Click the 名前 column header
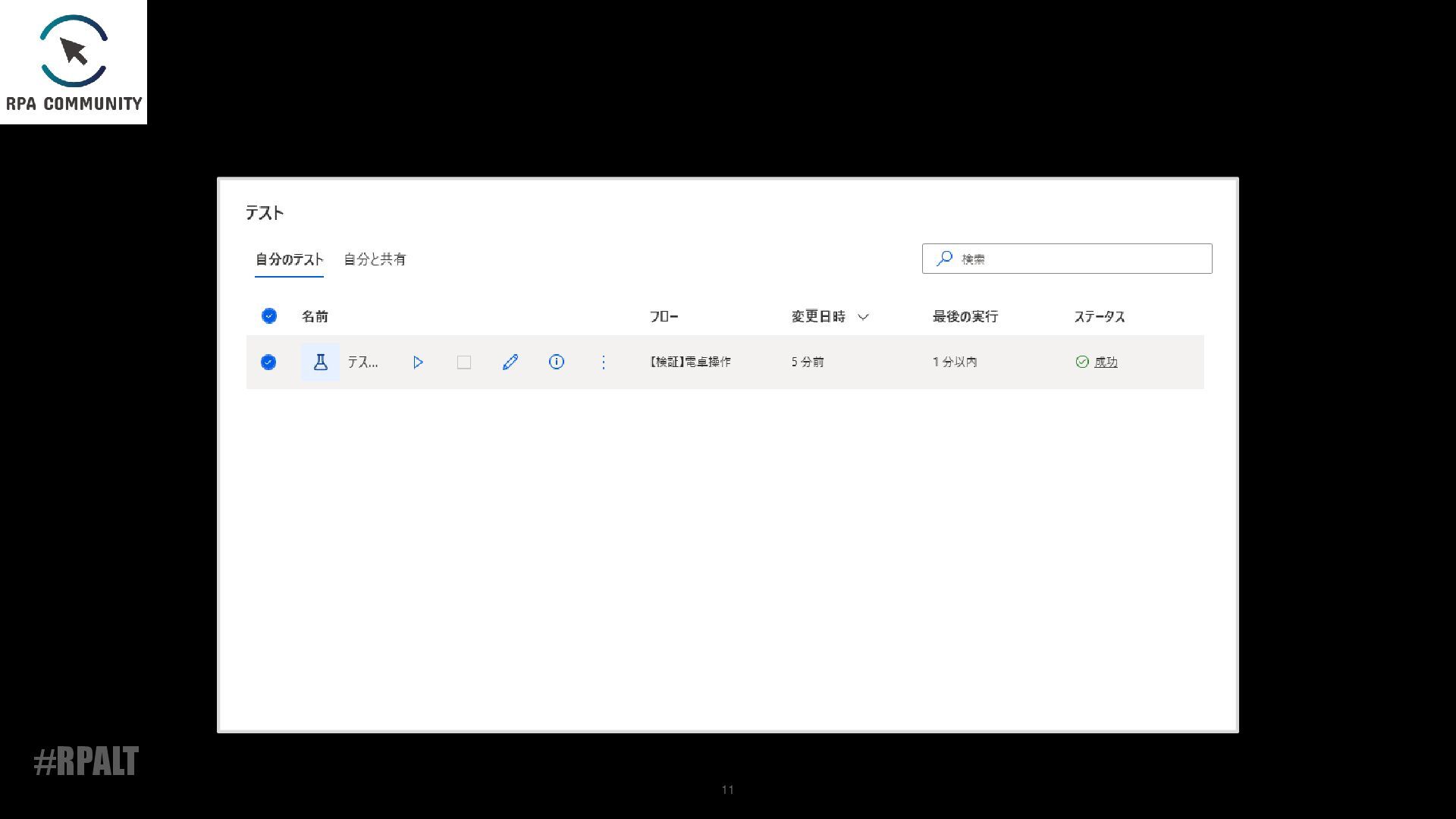 (315, 316)
